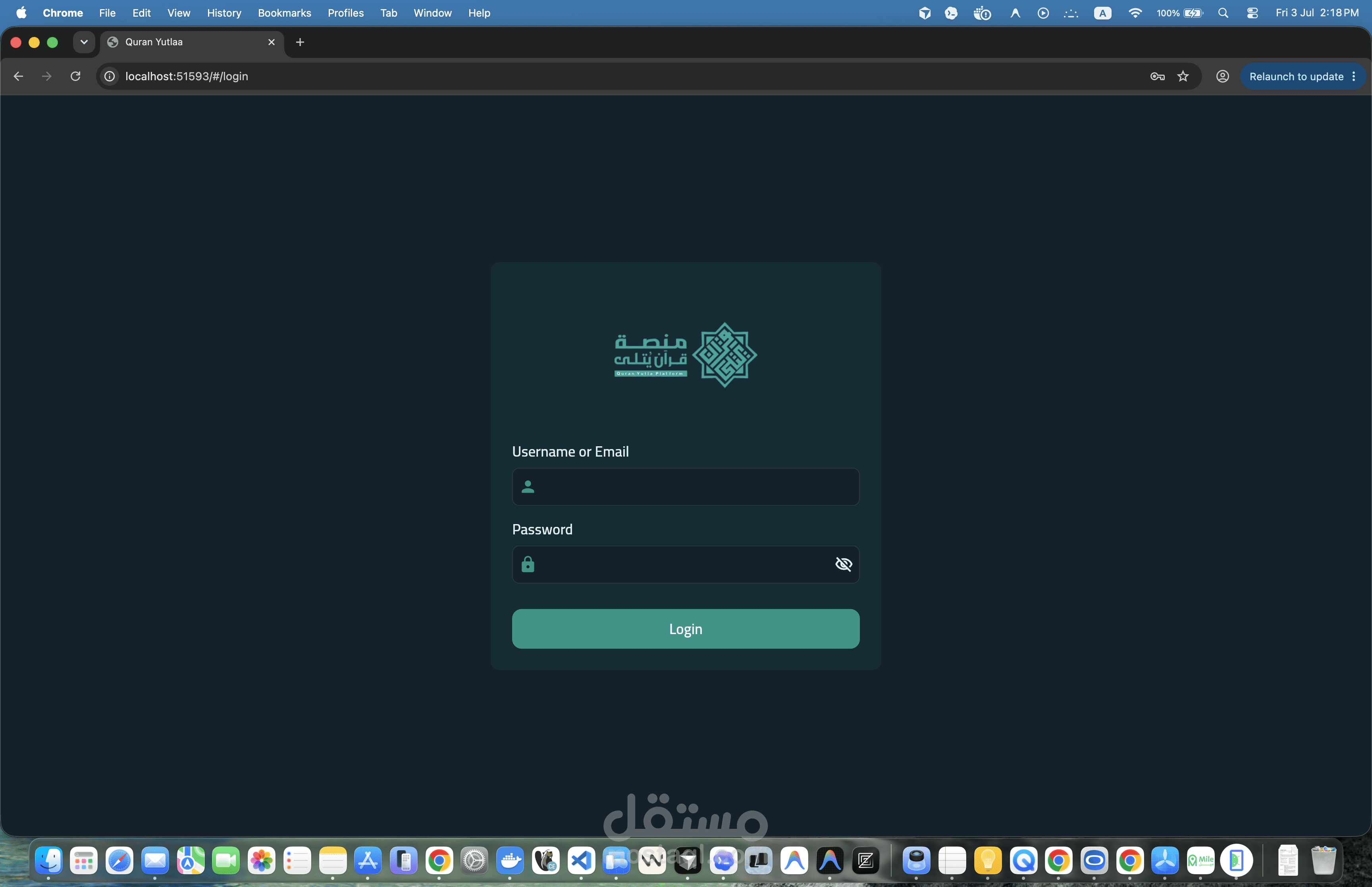1372x887 pixels.
Task: Switch the input source A indicator
Action: pyautogui.click(x=1102, y=13)
